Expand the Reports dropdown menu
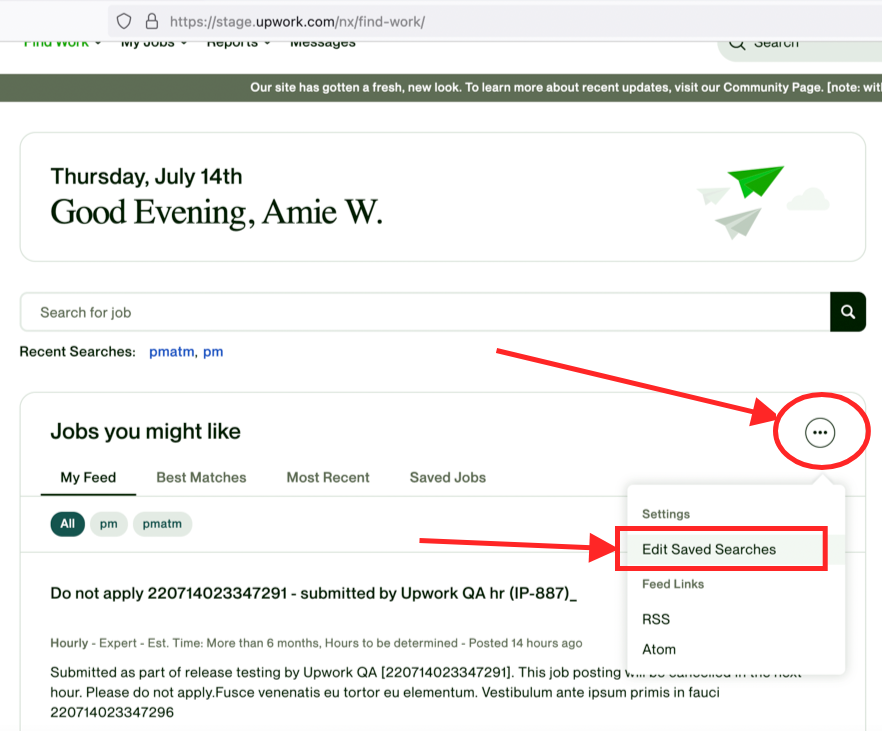The image size is (882, 731). pyautogui.click(x=239, y=43)
